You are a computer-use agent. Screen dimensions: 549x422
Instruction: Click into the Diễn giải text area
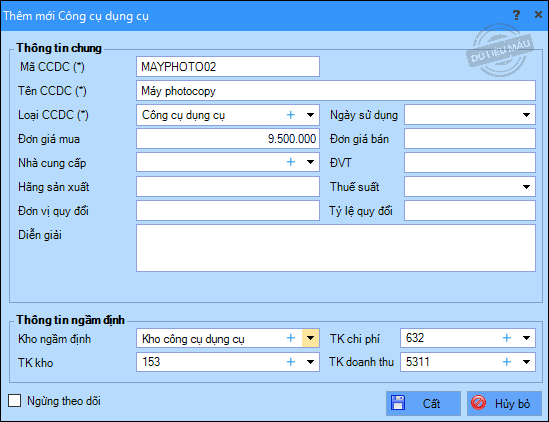(336, 248)
